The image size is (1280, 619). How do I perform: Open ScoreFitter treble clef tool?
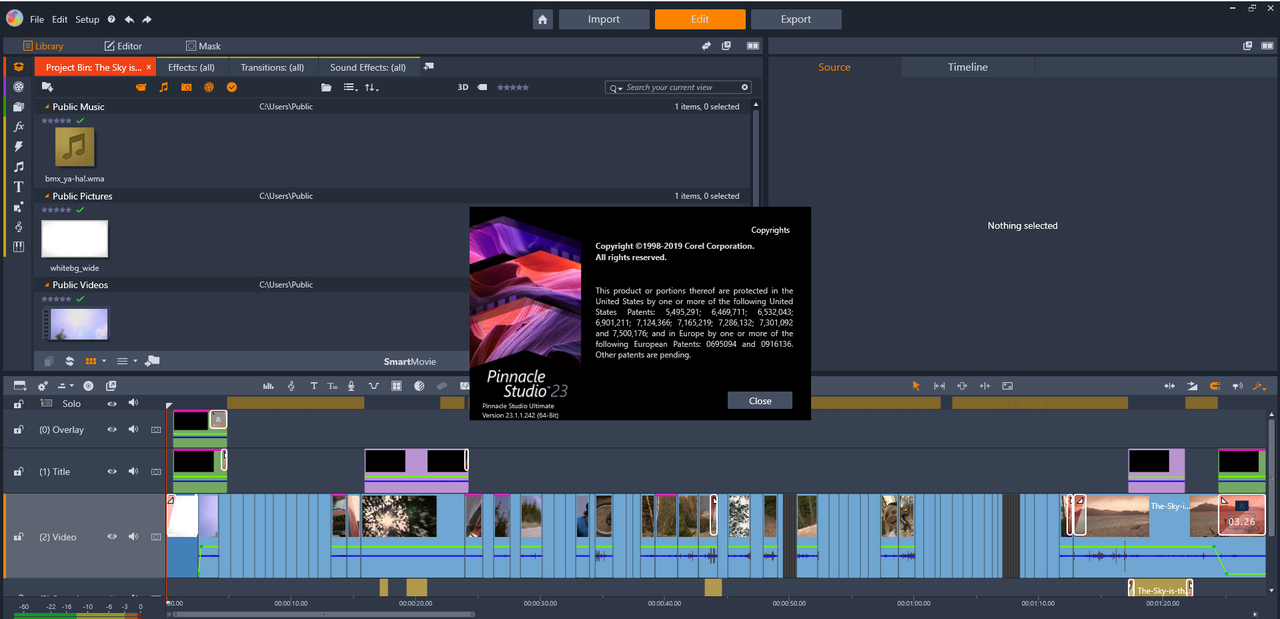tap(291, 386)
